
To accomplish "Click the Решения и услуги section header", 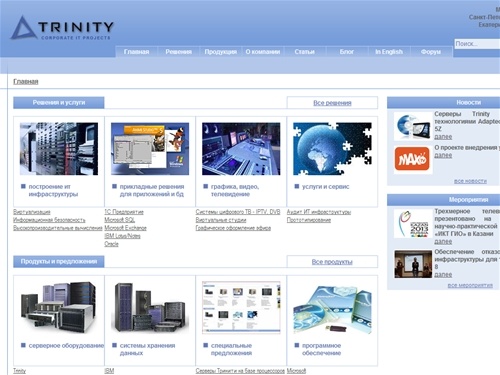I will pos(59,103).
